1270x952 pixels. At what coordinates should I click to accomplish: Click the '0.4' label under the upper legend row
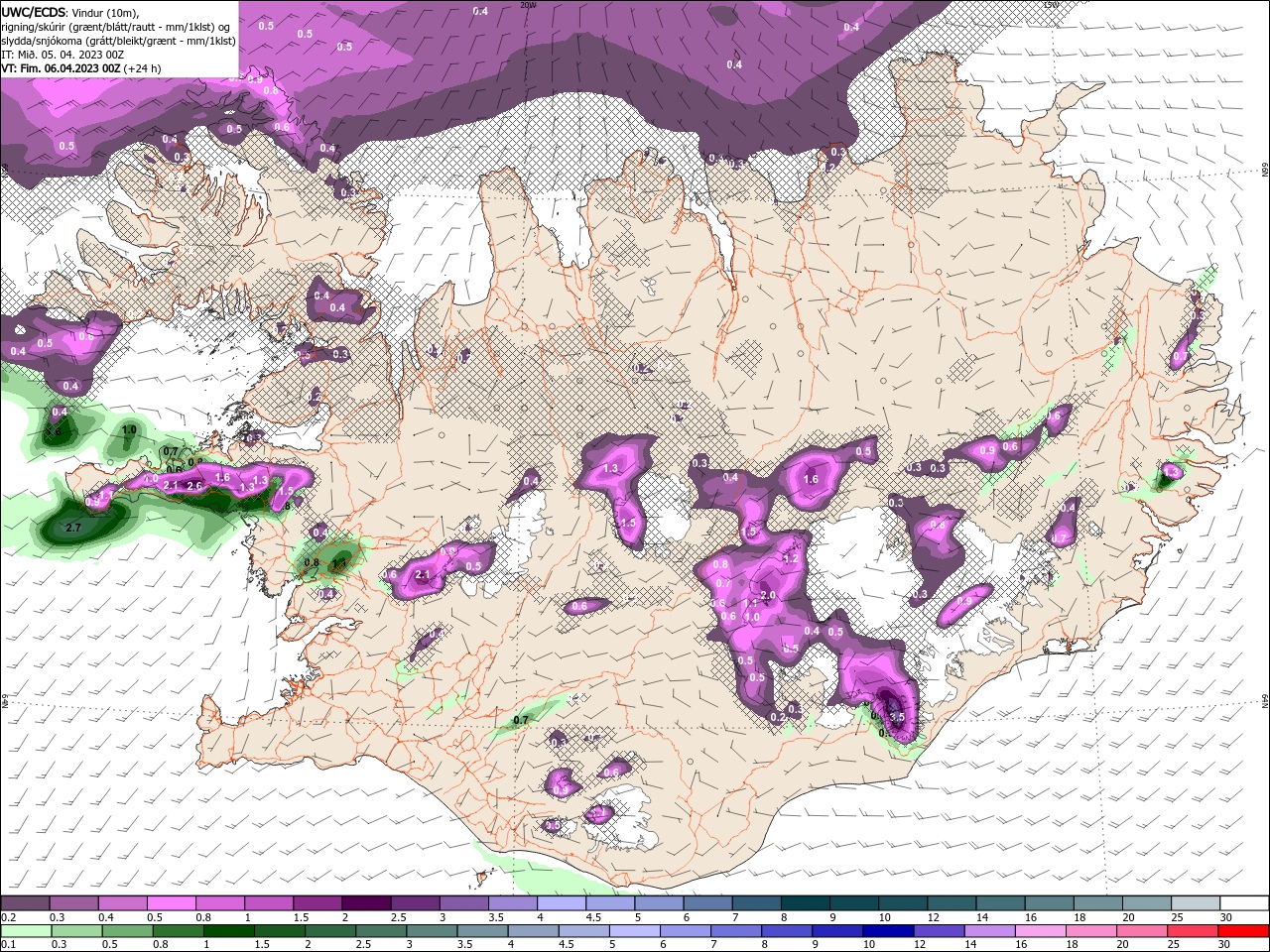coord(106,918)
